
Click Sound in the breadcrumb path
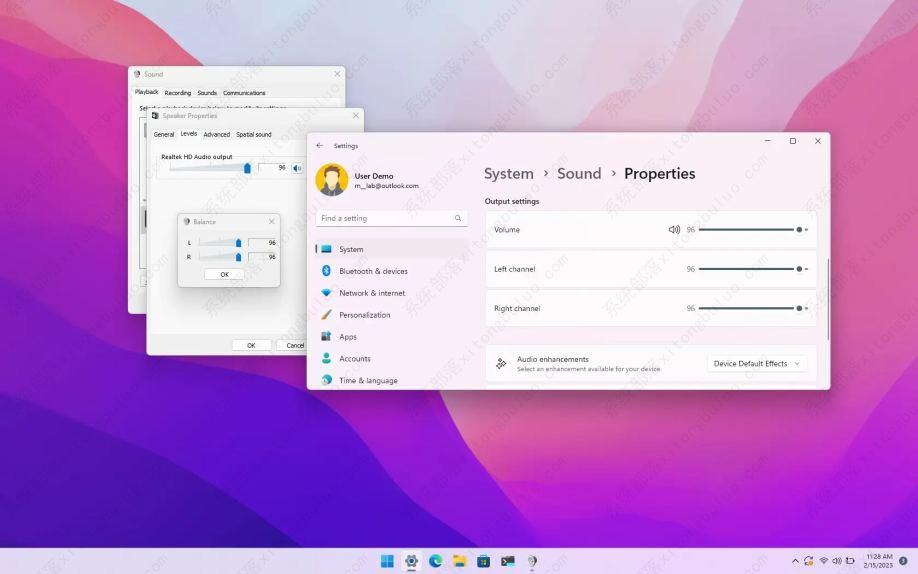tap(579, 174)
